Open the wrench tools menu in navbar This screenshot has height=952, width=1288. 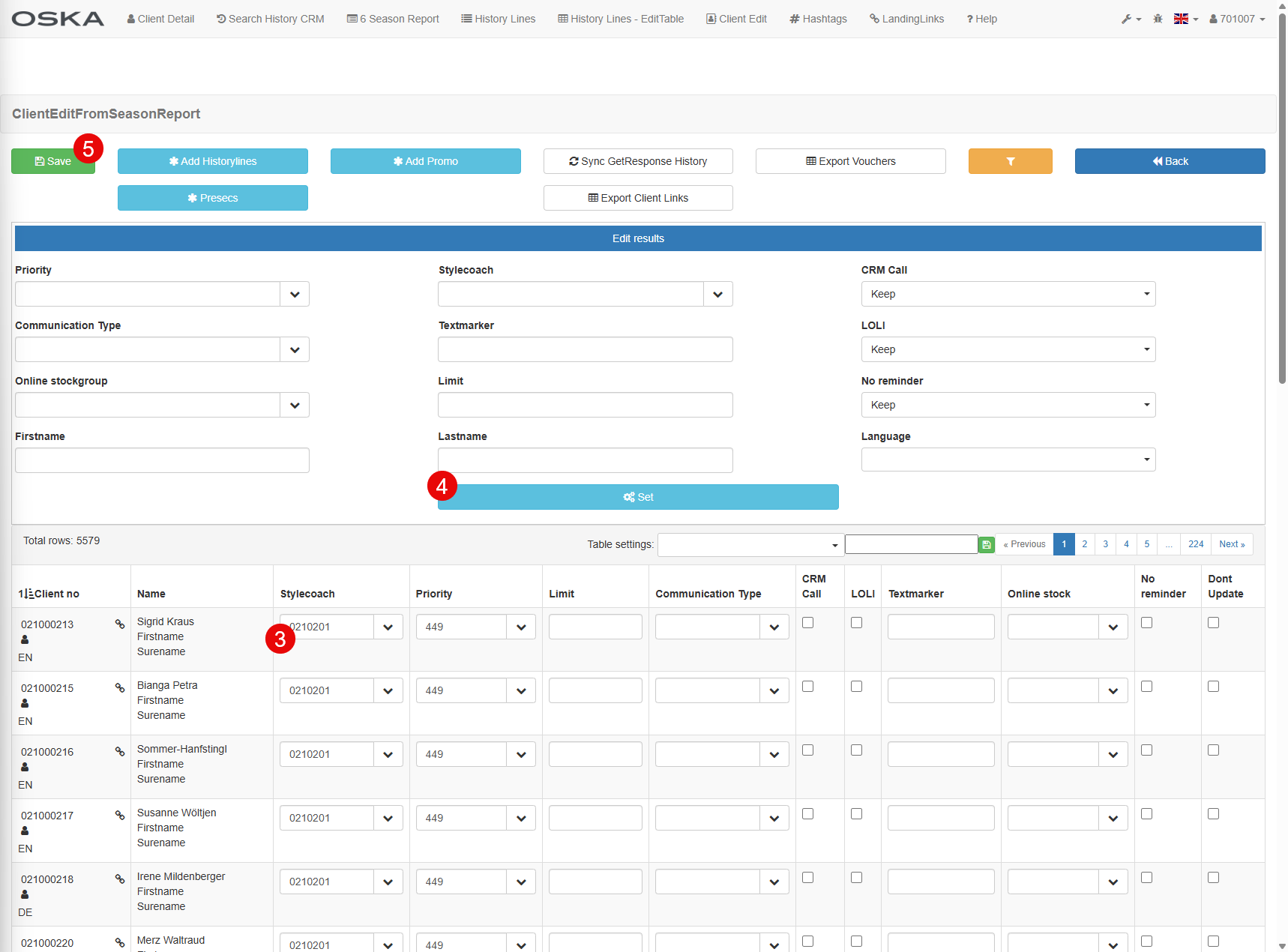1131,19
